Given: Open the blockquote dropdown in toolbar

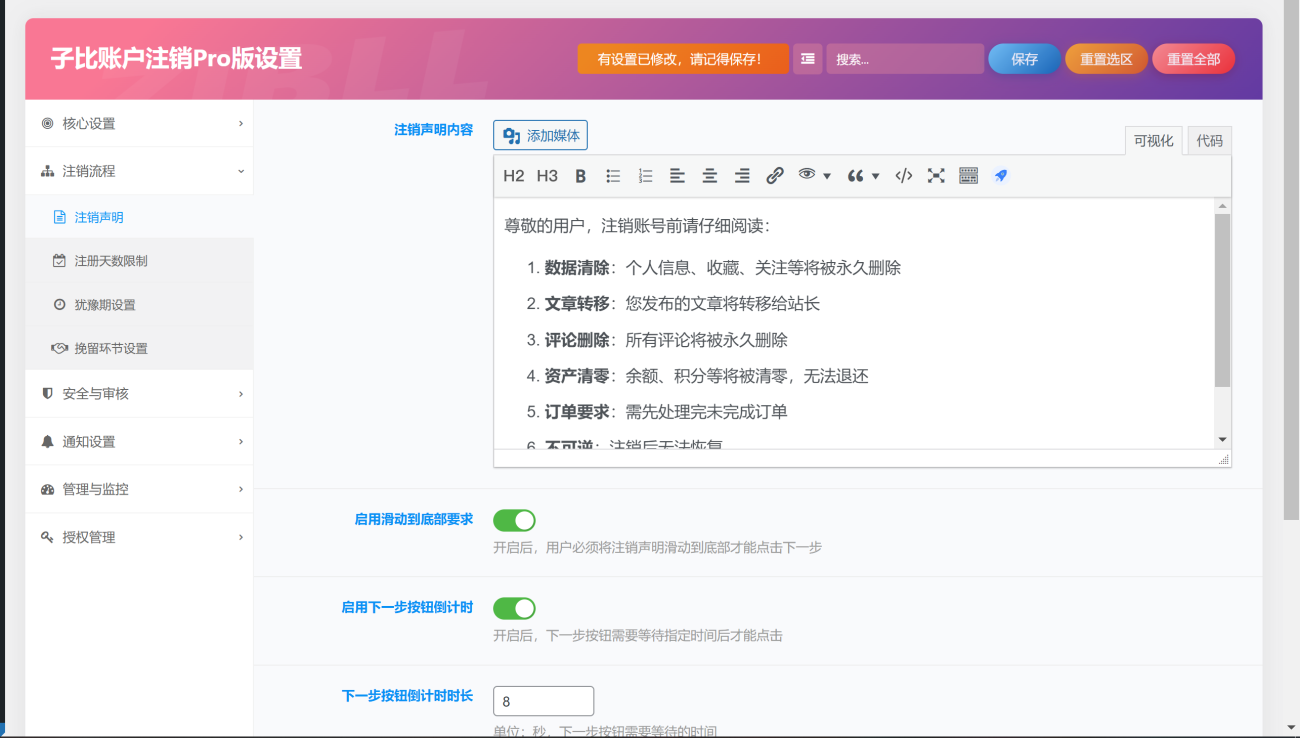Looking at the screenshot, I should tap(863, 176).
